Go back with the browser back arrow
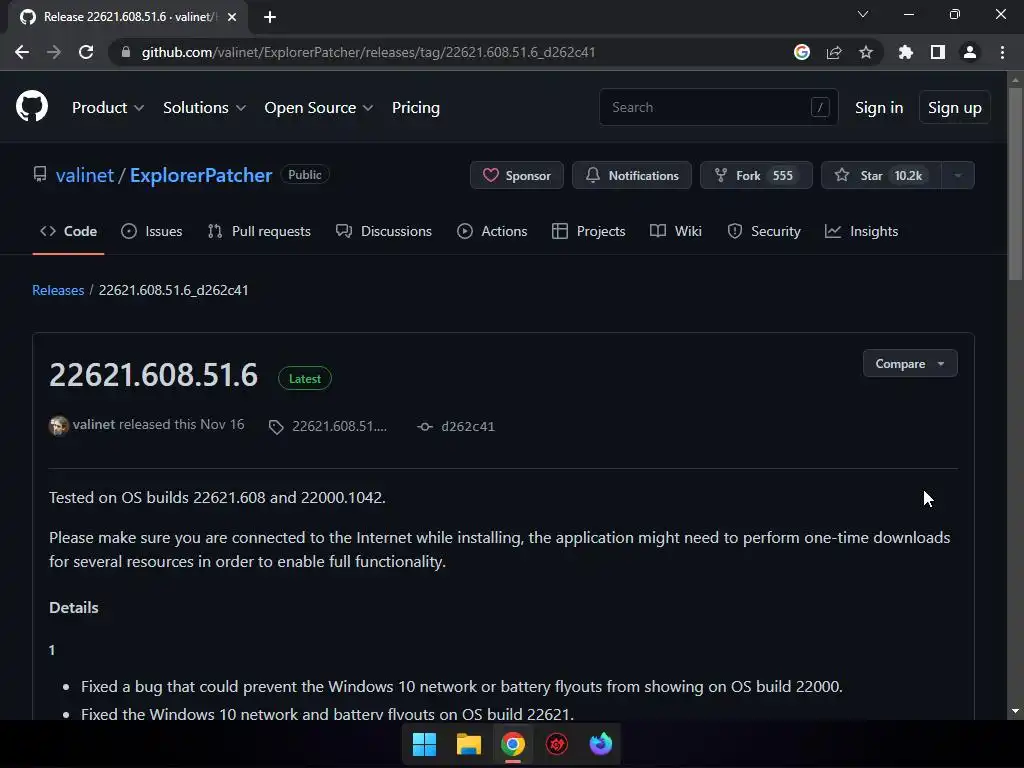 [22, 52]
